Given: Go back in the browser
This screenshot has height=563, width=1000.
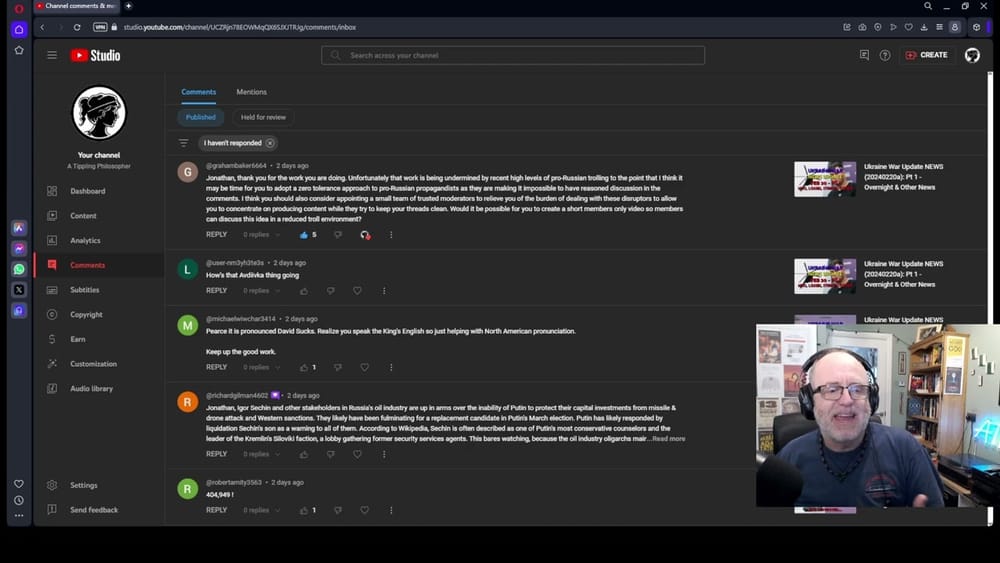Looking at the screenshot, I should 42,27.
